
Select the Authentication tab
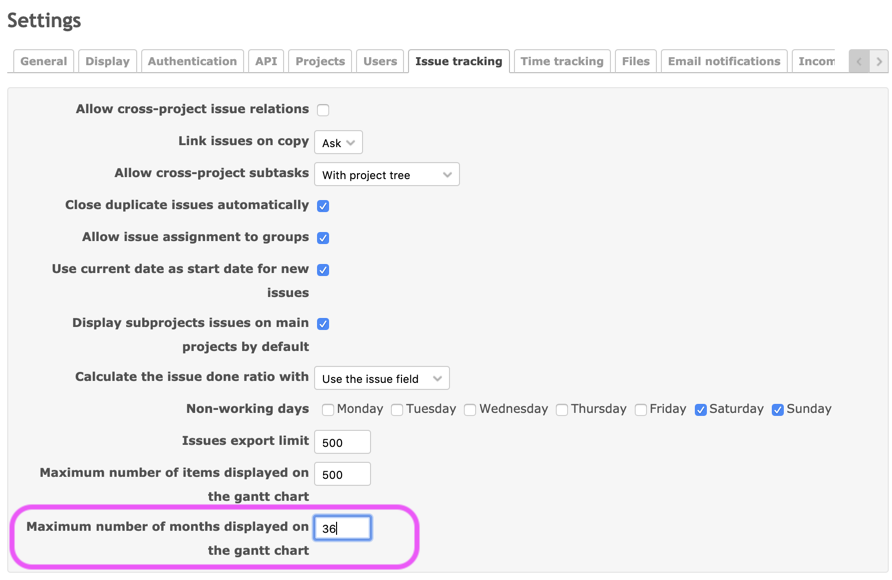192,61
